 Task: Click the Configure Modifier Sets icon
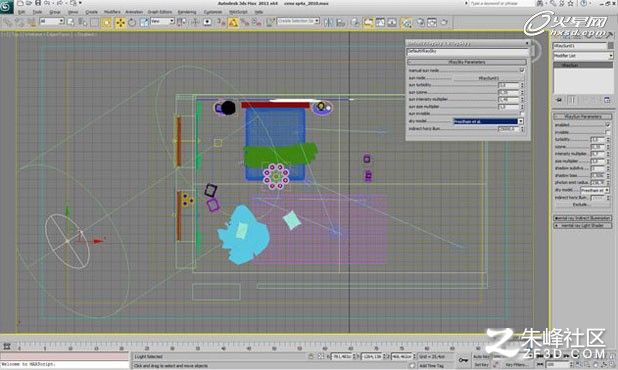(x=607, y=100)
